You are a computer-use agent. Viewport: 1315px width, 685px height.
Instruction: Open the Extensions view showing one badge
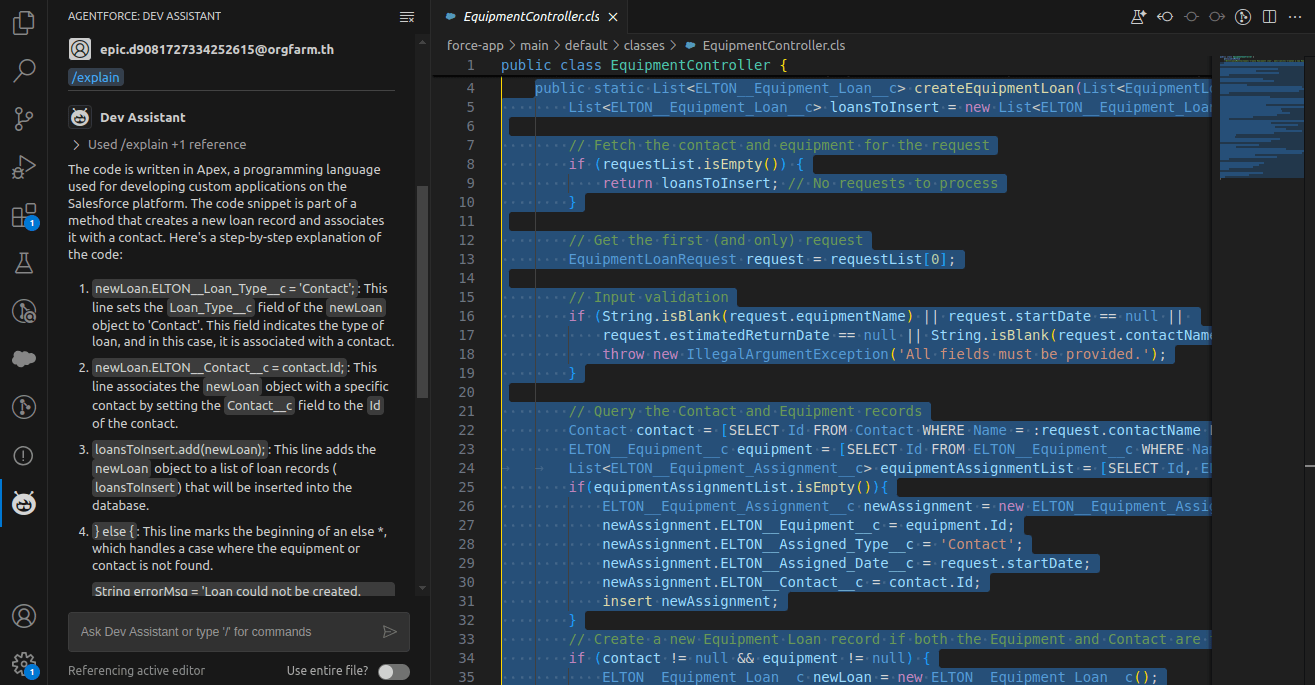(23, 215)
